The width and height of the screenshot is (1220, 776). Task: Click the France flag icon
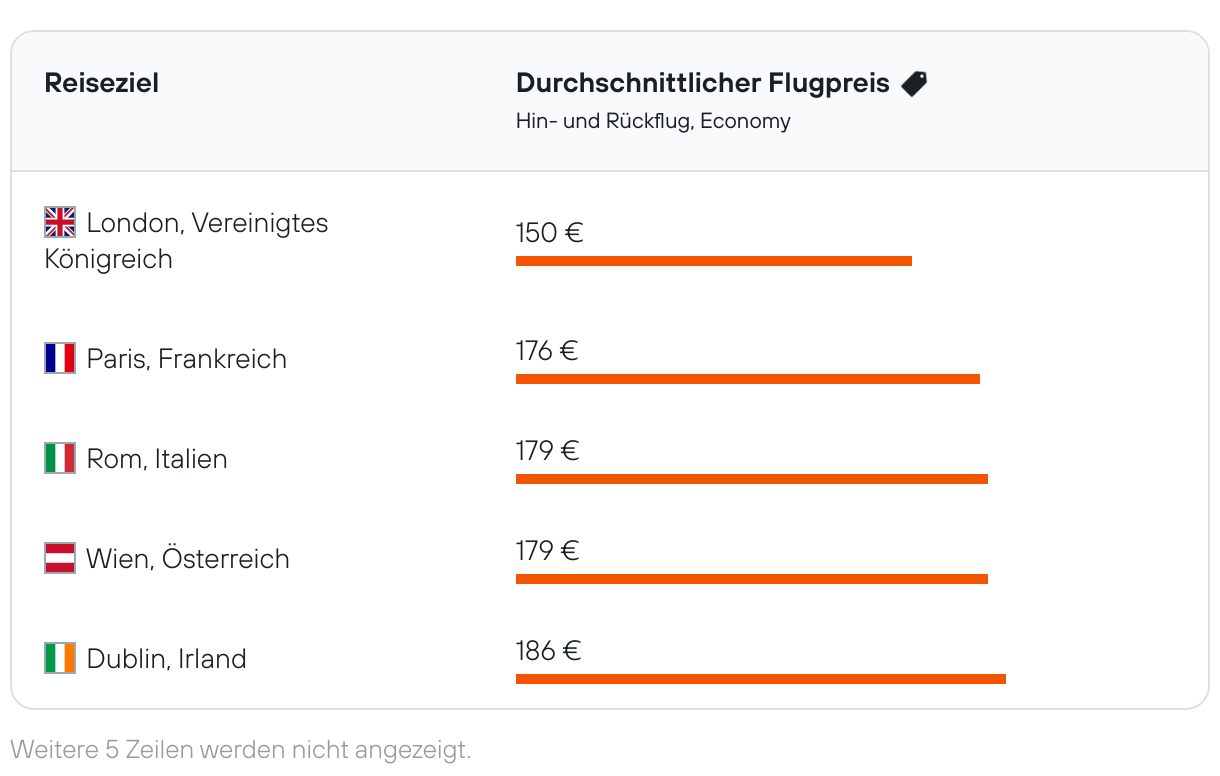click(x=60, y=358)
